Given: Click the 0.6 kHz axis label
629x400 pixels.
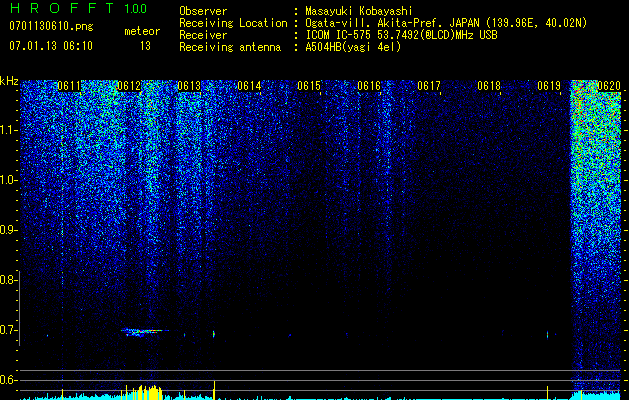Looking at the screenshot, I should pos(8,380).
